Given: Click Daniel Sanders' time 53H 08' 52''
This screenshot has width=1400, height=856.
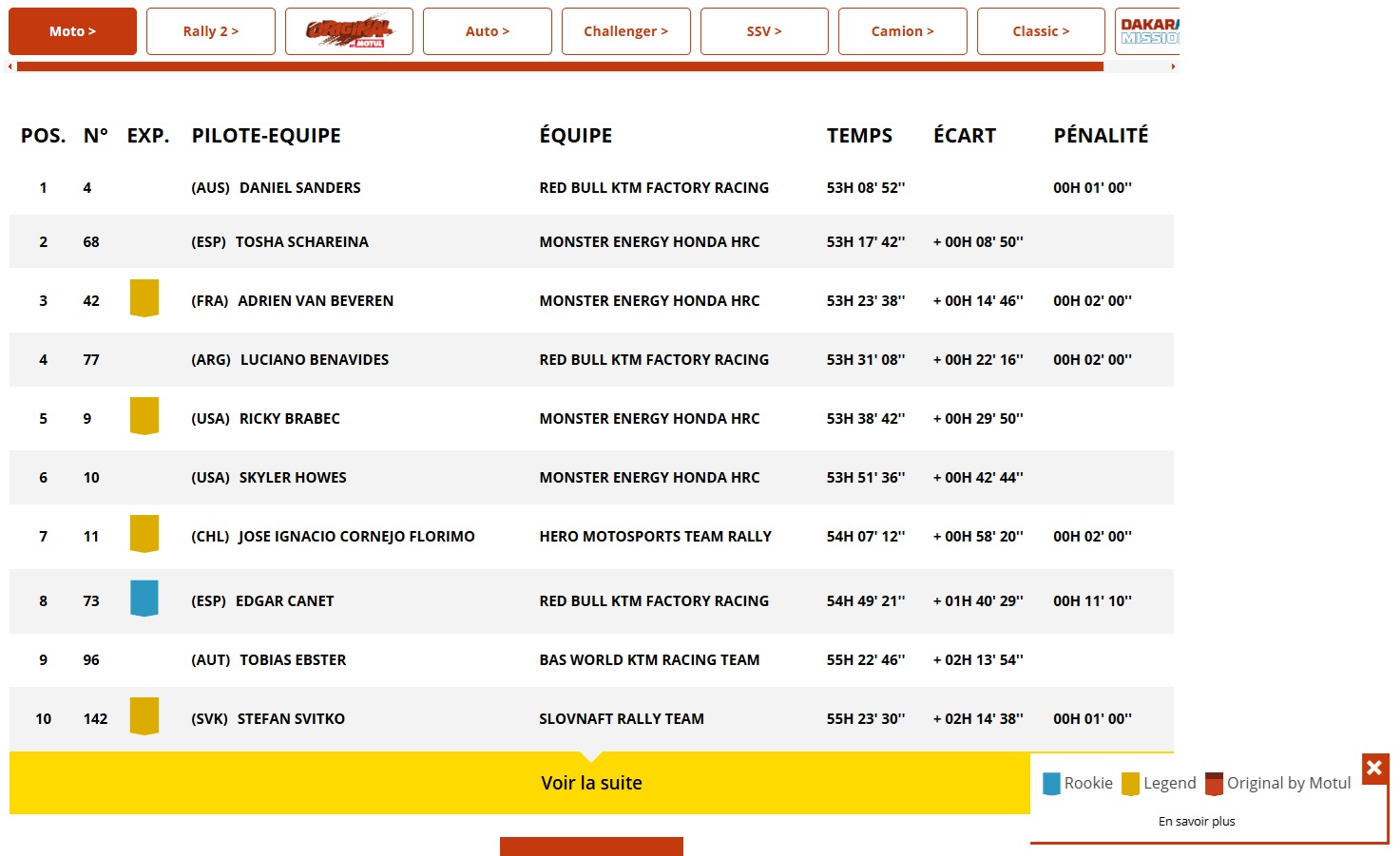Looking at the screenshot, I should pos(866,188).
